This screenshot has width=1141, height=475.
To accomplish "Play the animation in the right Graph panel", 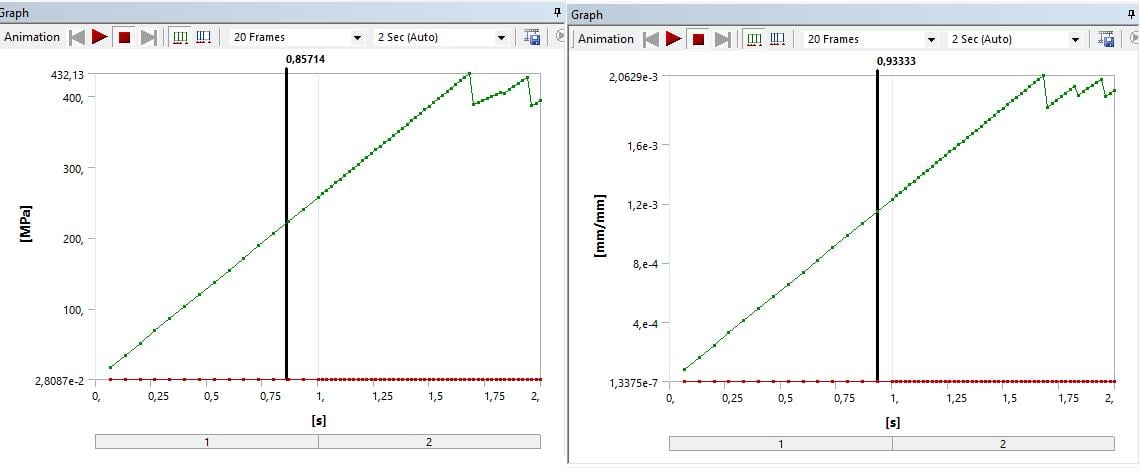I will (674, 39).
